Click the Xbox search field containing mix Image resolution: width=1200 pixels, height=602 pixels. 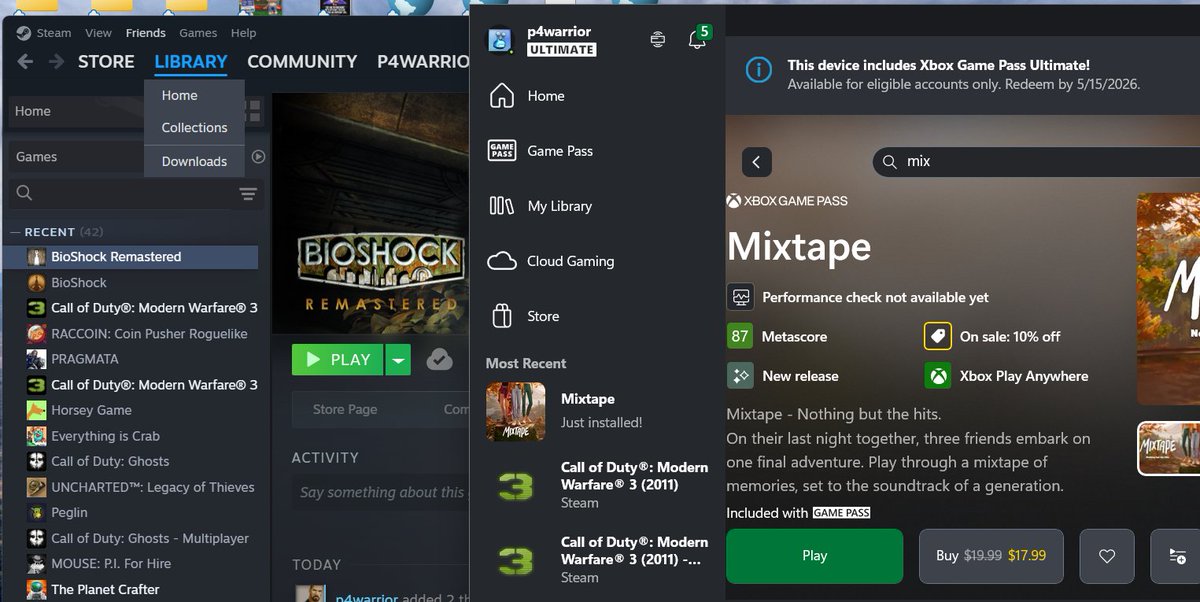pyautogui.click(x=1035, y=161)
